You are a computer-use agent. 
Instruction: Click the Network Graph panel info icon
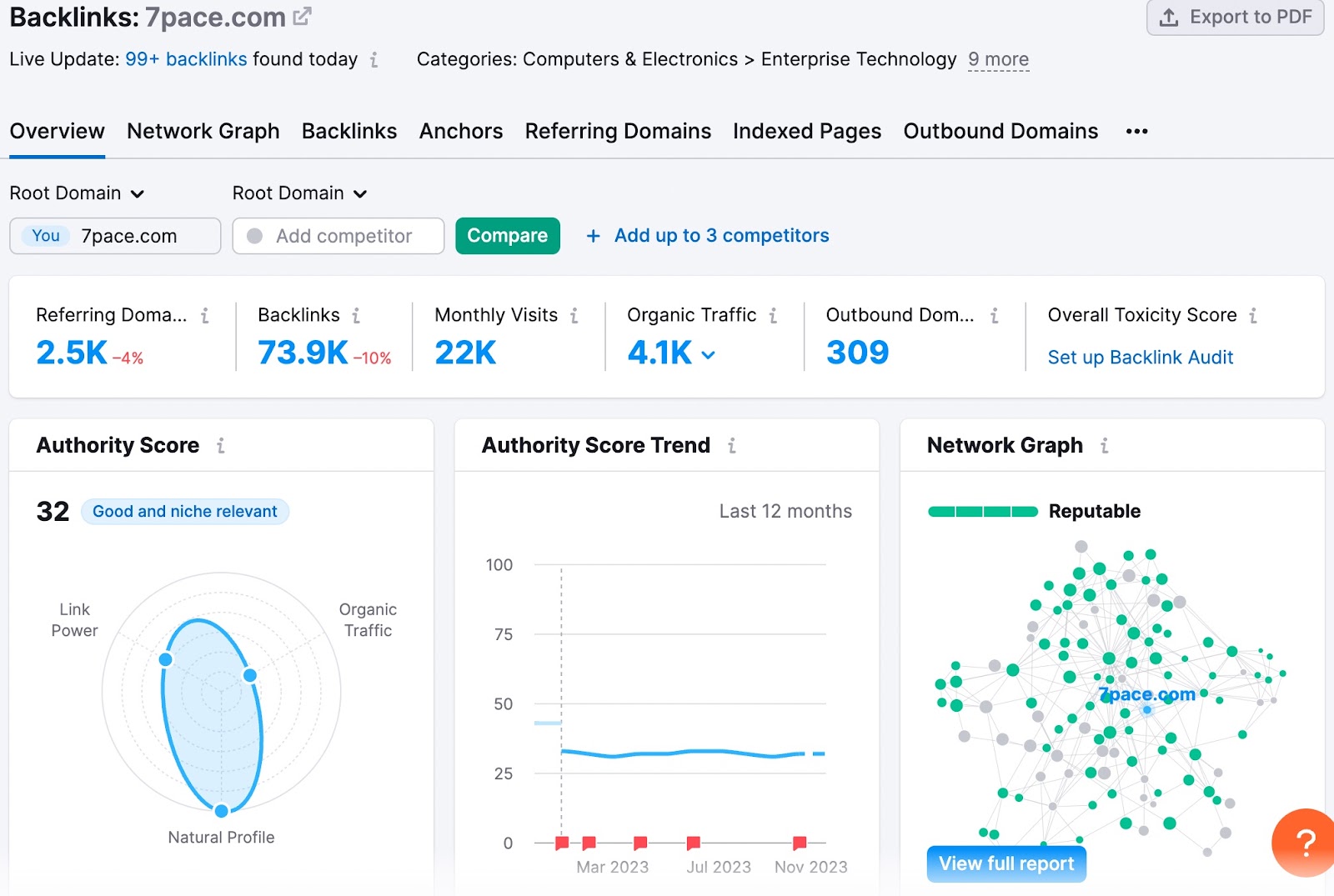[x=1105, y=446]
